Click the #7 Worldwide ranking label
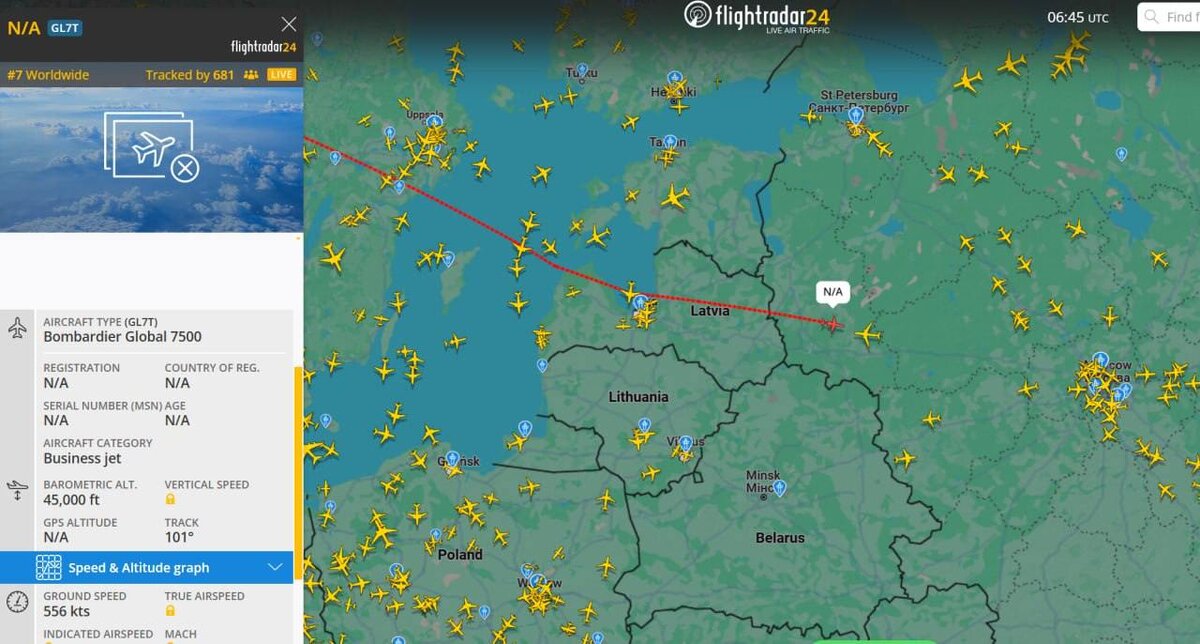 pos(48,75)
